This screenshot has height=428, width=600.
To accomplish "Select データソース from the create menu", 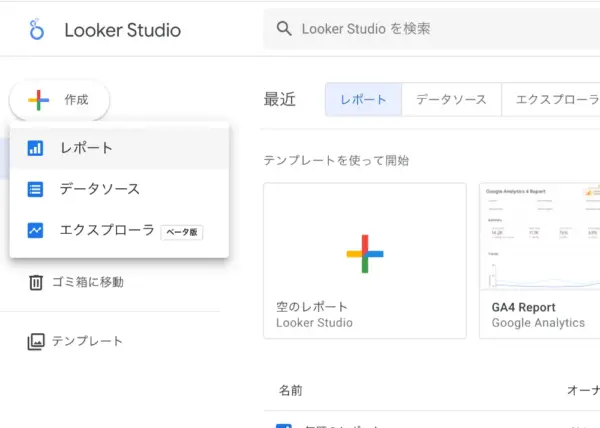I will tap(119, 189).
